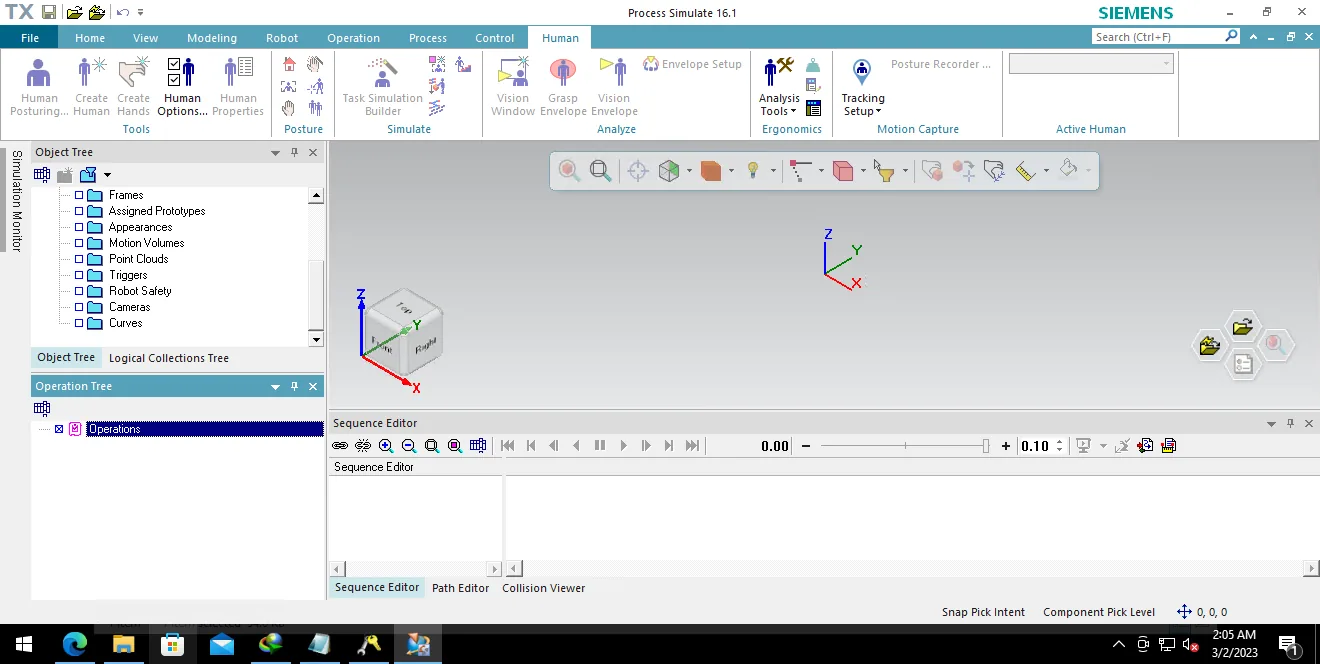Open Analysis Tools in Ergonomics group
The width and height of the screenshot is (1320, 664).
point(779,87)
